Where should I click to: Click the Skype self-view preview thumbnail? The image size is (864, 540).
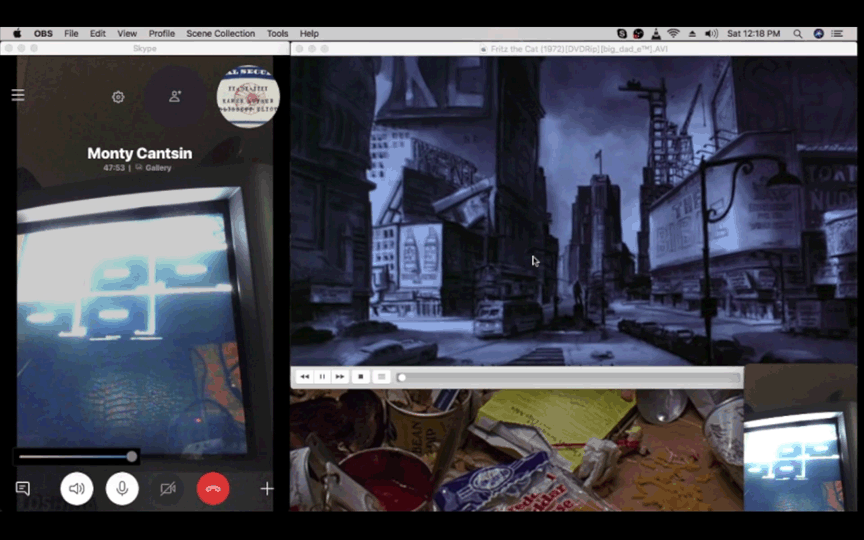[x=800, y=438]
